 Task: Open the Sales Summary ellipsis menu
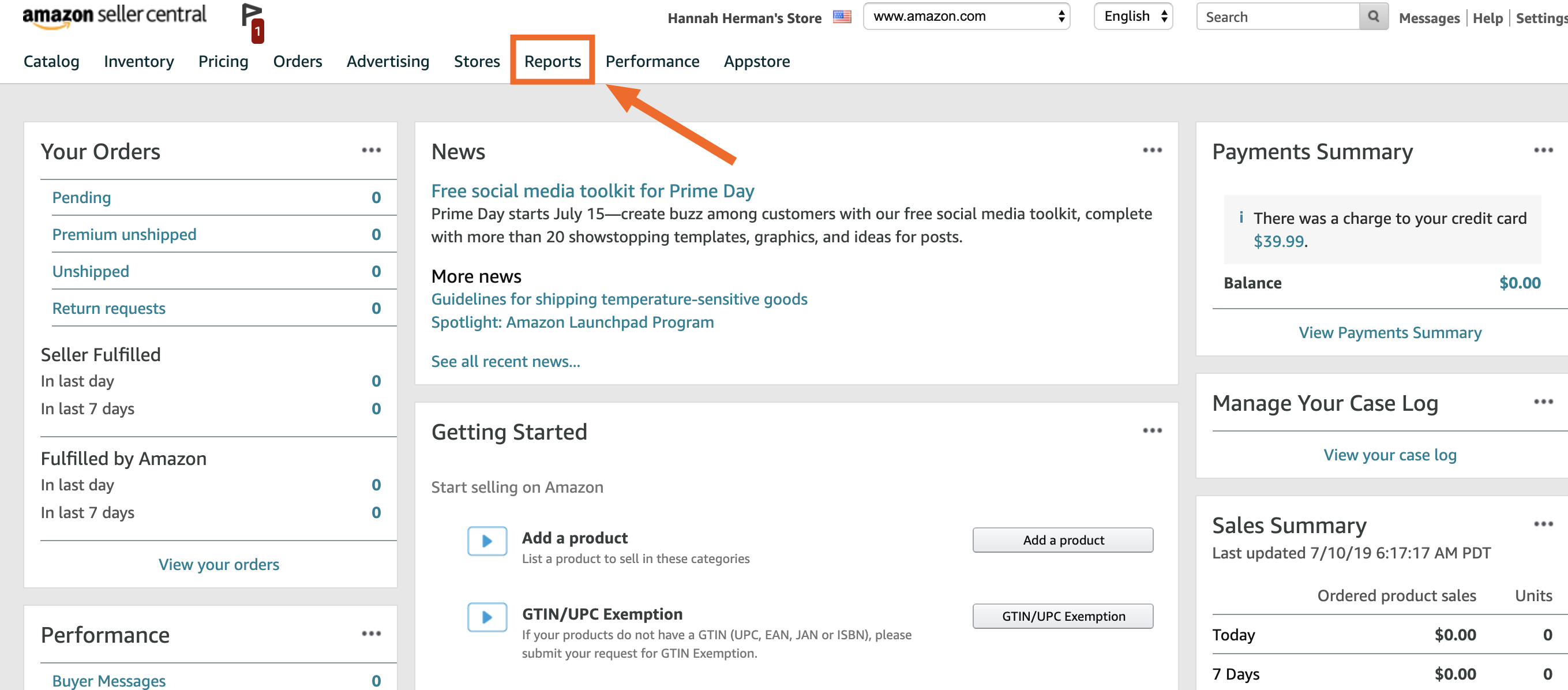pyautogui.click(x=1544, y=523)
